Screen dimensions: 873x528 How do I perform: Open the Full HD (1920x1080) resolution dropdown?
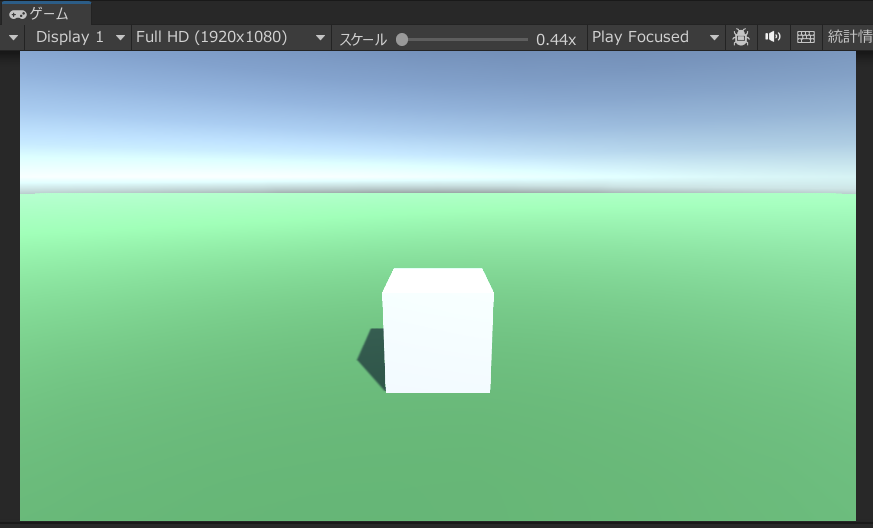[x=231, y=37]
